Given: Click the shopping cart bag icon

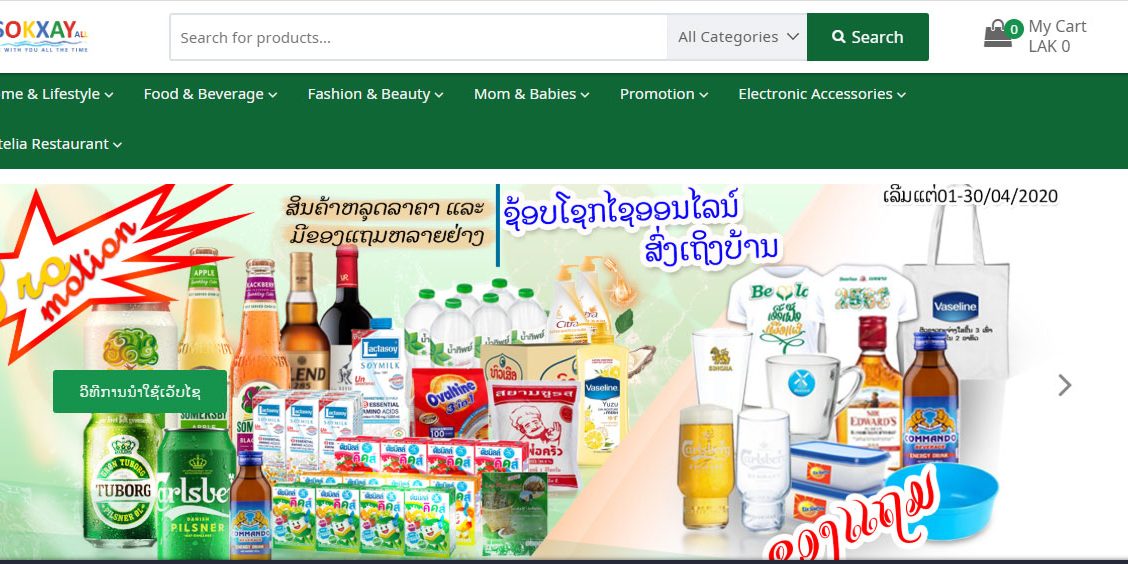Looking at the screenshot, I should (997, 35).
